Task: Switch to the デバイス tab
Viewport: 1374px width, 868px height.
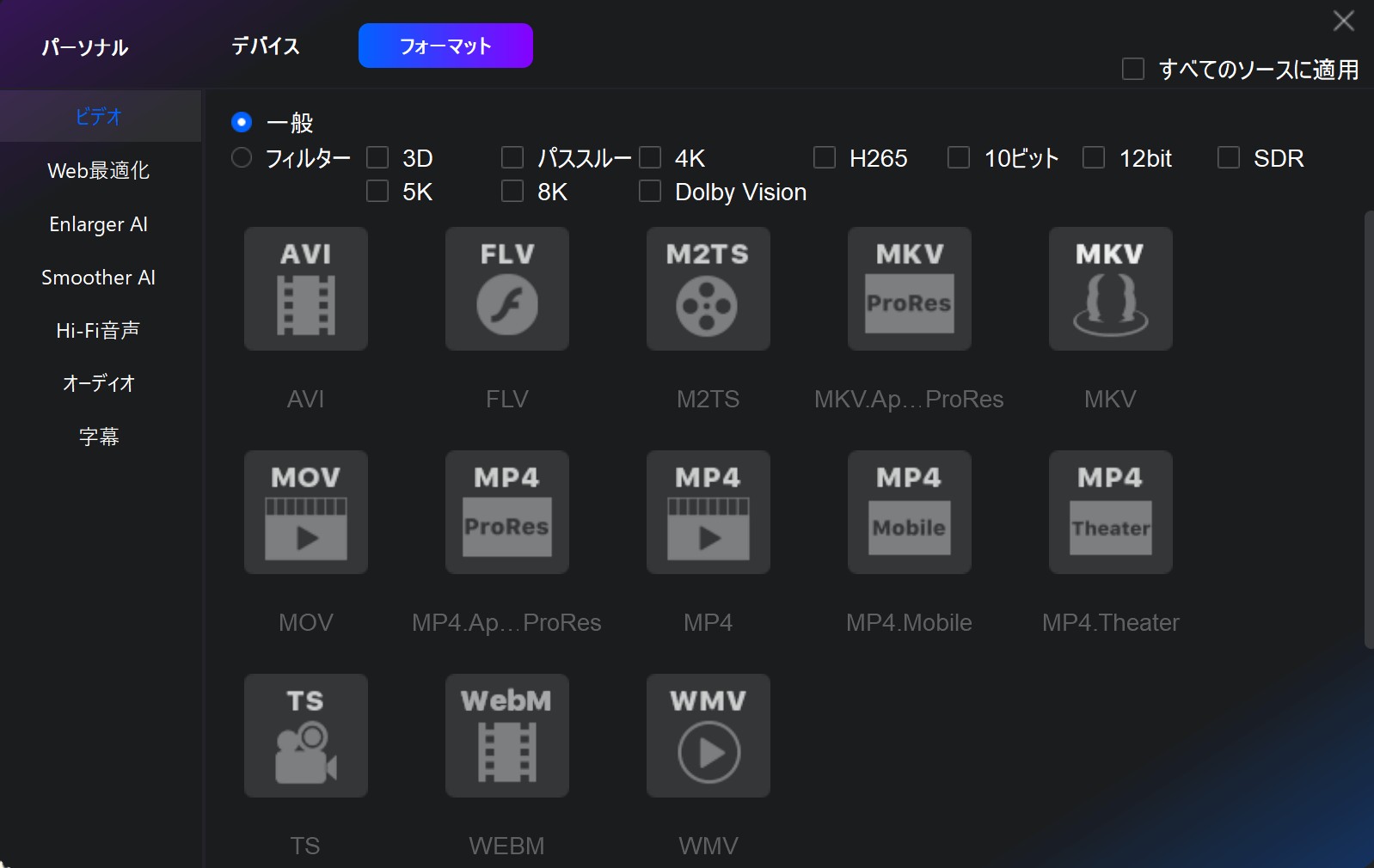Action: tap(266, 46)
